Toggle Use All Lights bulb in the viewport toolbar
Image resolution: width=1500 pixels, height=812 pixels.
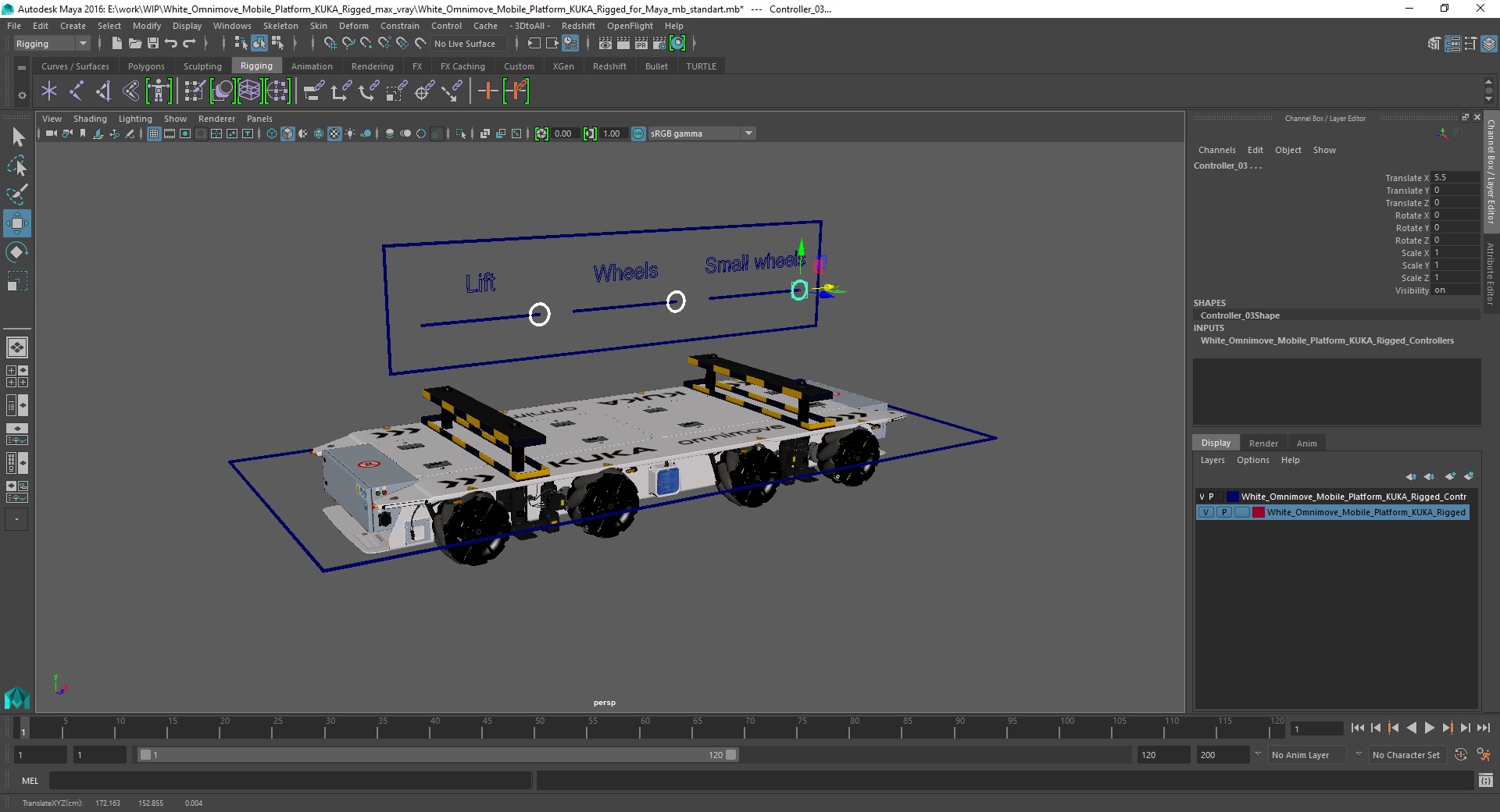coord(350,134)
